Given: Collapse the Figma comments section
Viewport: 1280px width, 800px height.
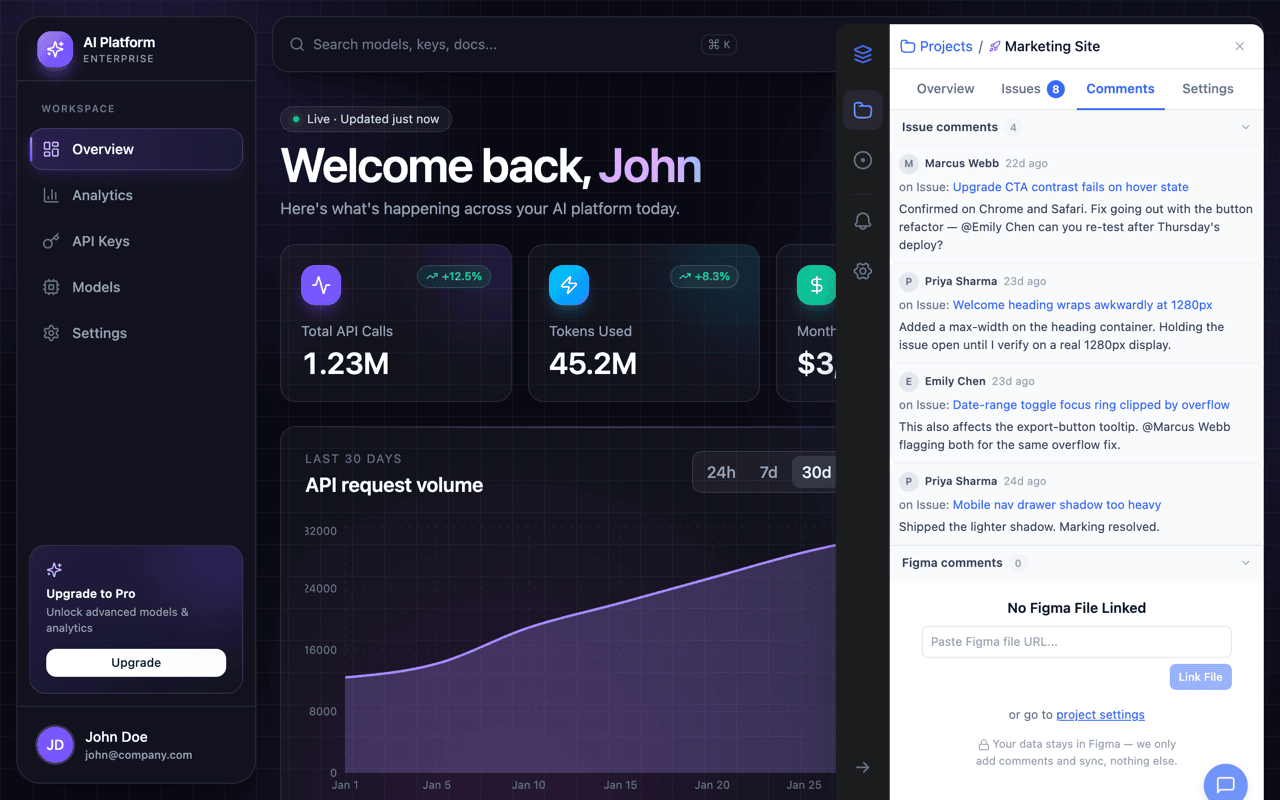Looking at the screenshot, I should [1245, 563].
